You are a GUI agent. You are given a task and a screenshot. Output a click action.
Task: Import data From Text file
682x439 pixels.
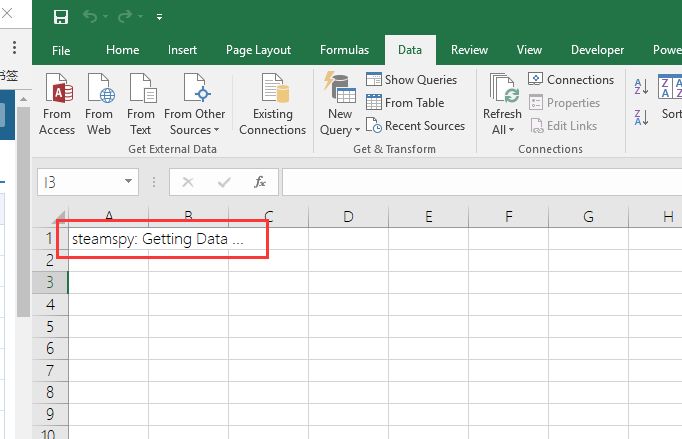pyautogui.click(x=141, y=104)
